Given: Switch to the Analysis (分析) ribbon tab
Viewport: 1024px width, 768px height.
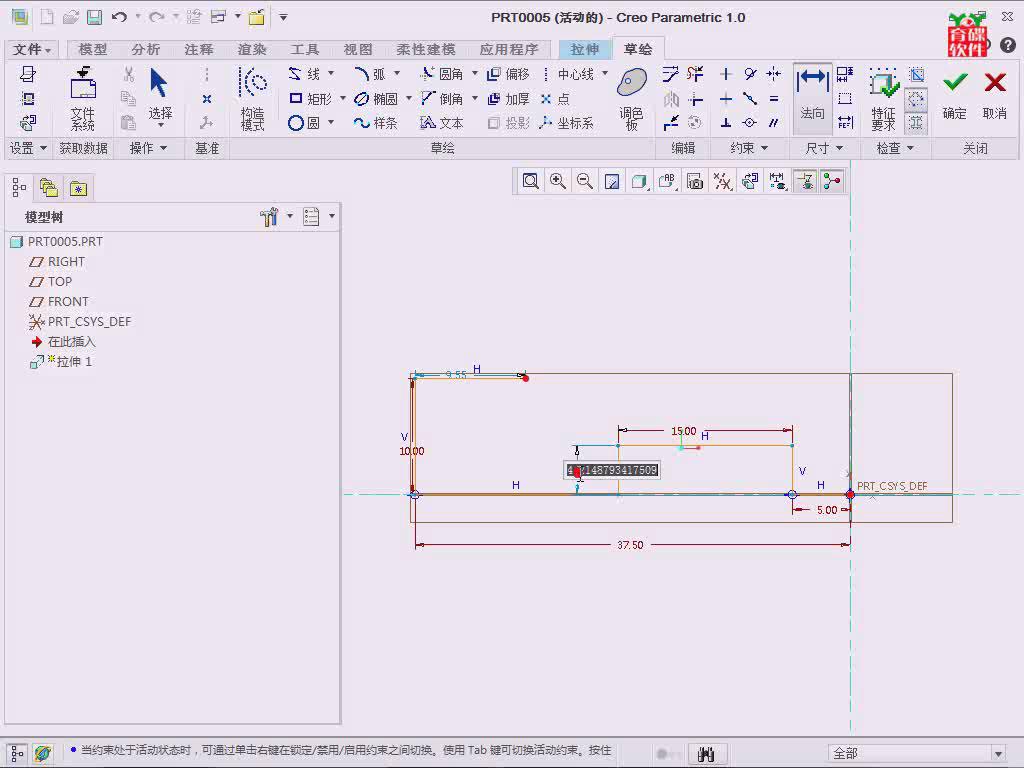Looking at the screenshot, I should coord(146,50).
